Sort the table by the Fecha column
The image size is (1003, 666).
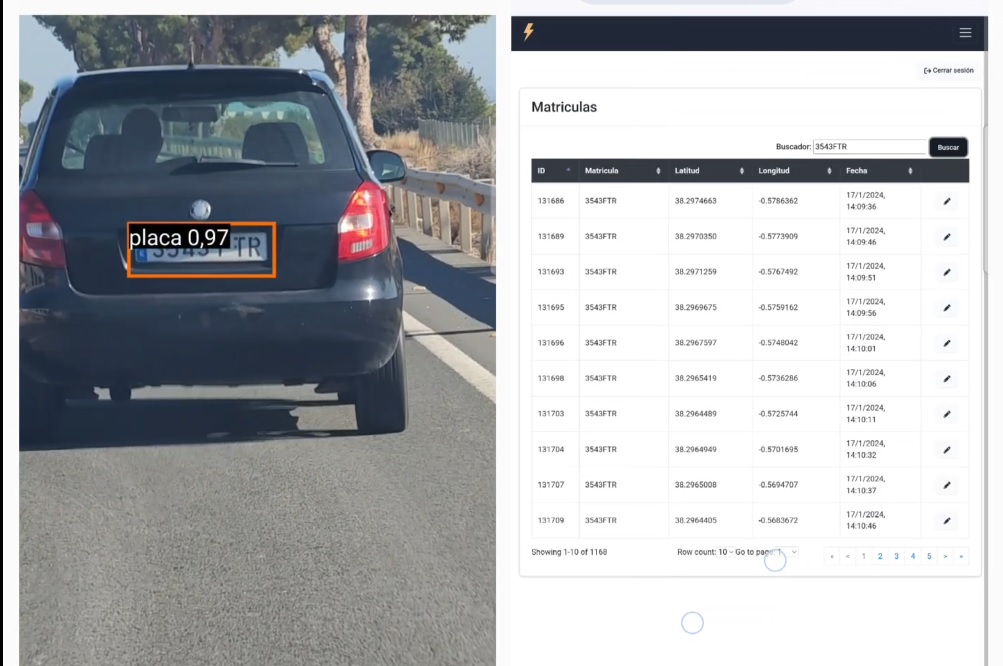pos(880,171)
